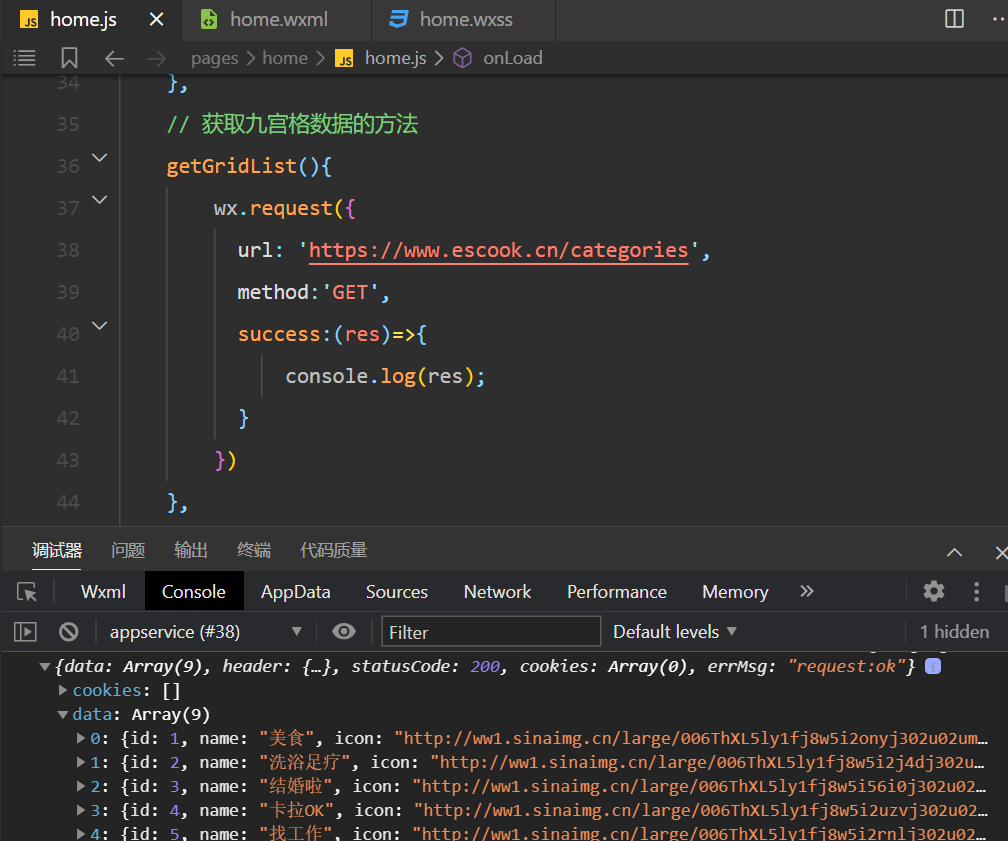Open the escook.cn categories URL link
1008x841 pixels.
coord(498,250)
